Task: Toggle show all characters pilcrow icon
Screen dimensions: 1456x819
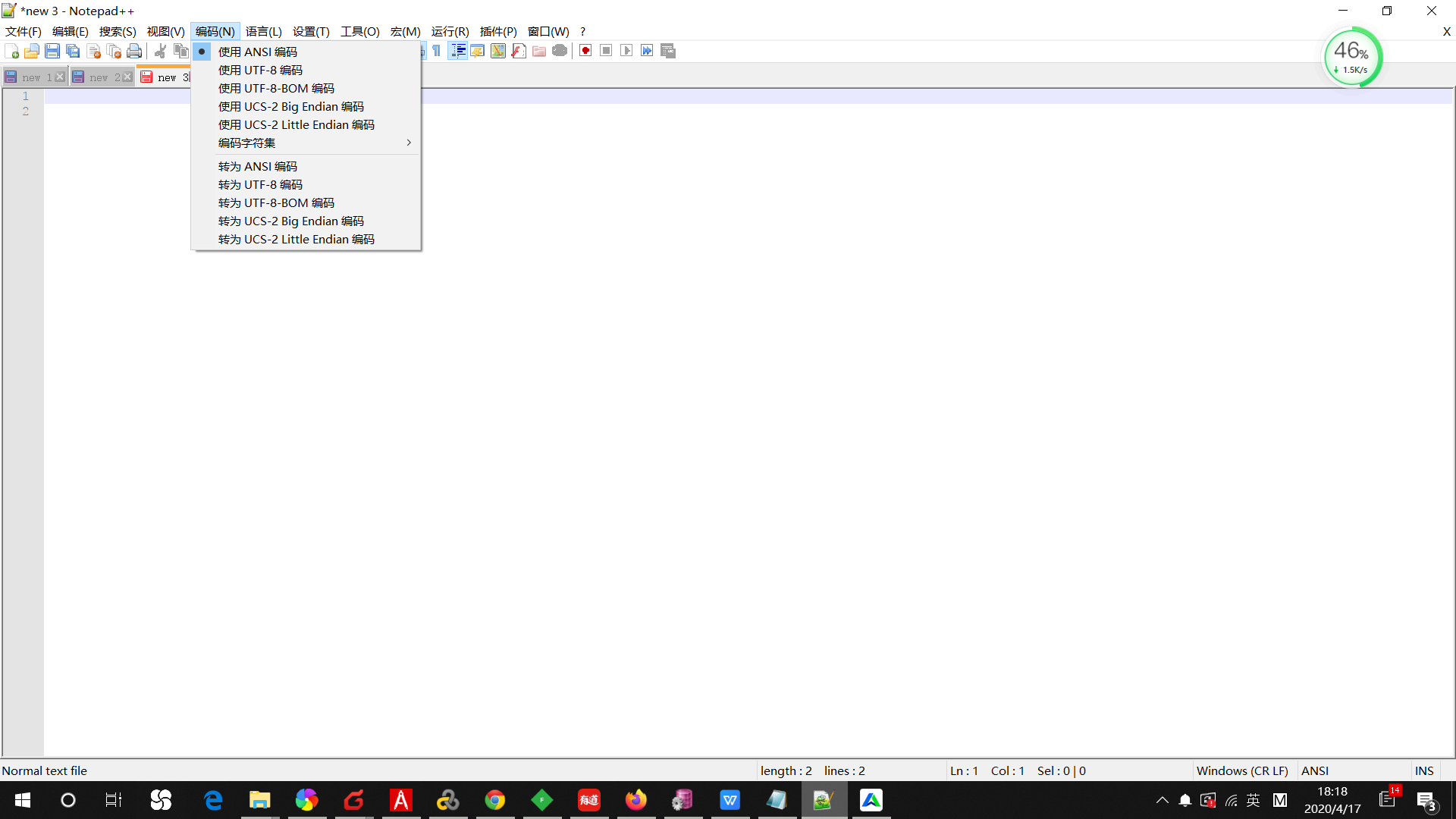Action: tap(437, 51)
